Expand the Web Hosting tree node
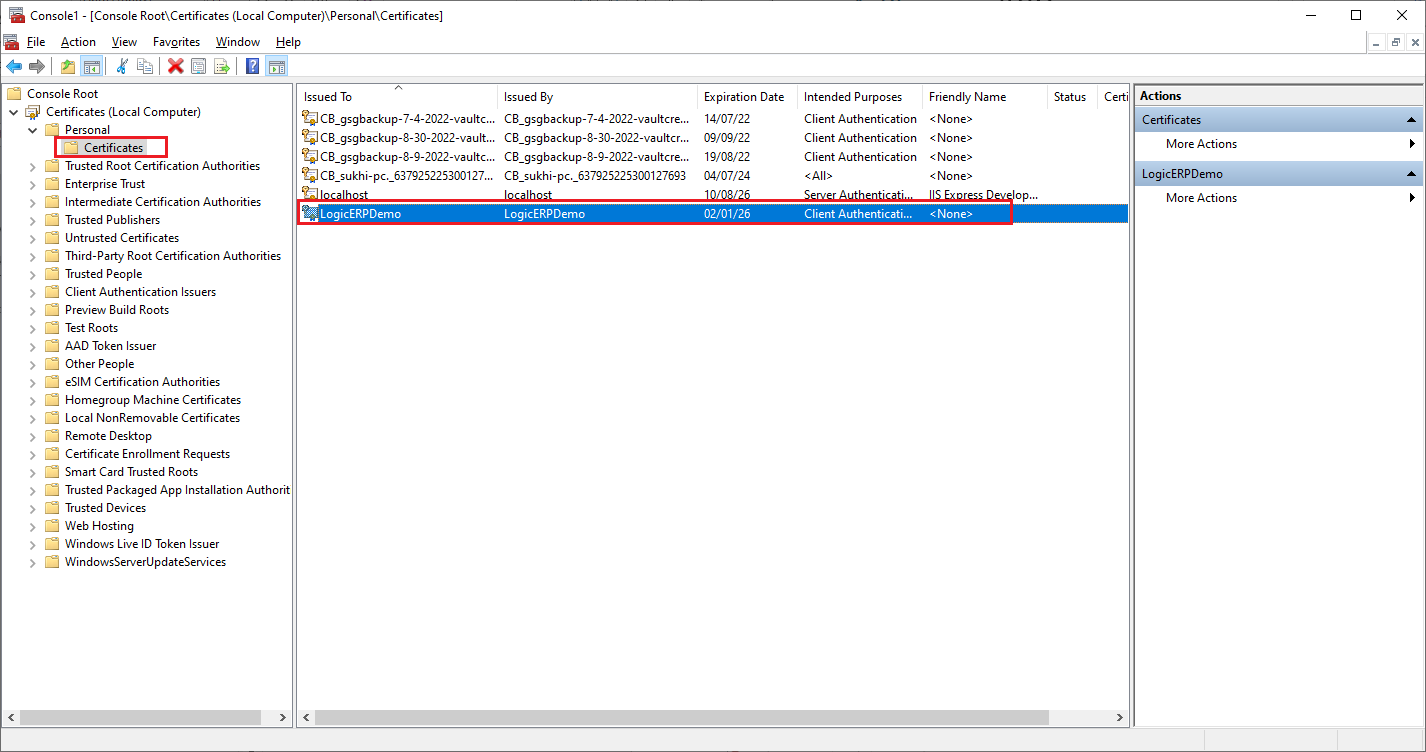Screen dimensions: 1426x752 pyautogui.click(x=32, y=526)
